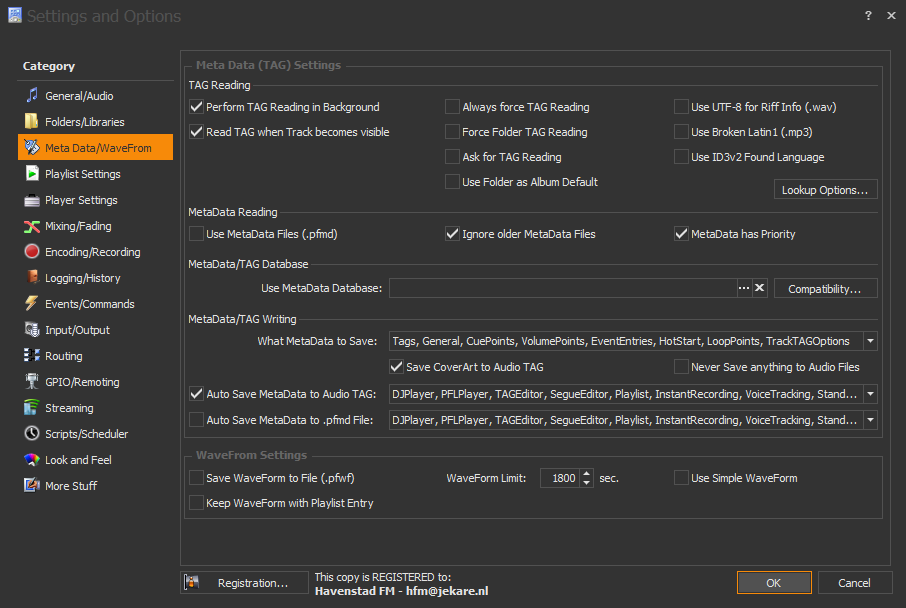This screenshot has height=608, width=906.
Task: Uncheck Save CoverArt to Audio TAG
Action: (x=396, y=367)
